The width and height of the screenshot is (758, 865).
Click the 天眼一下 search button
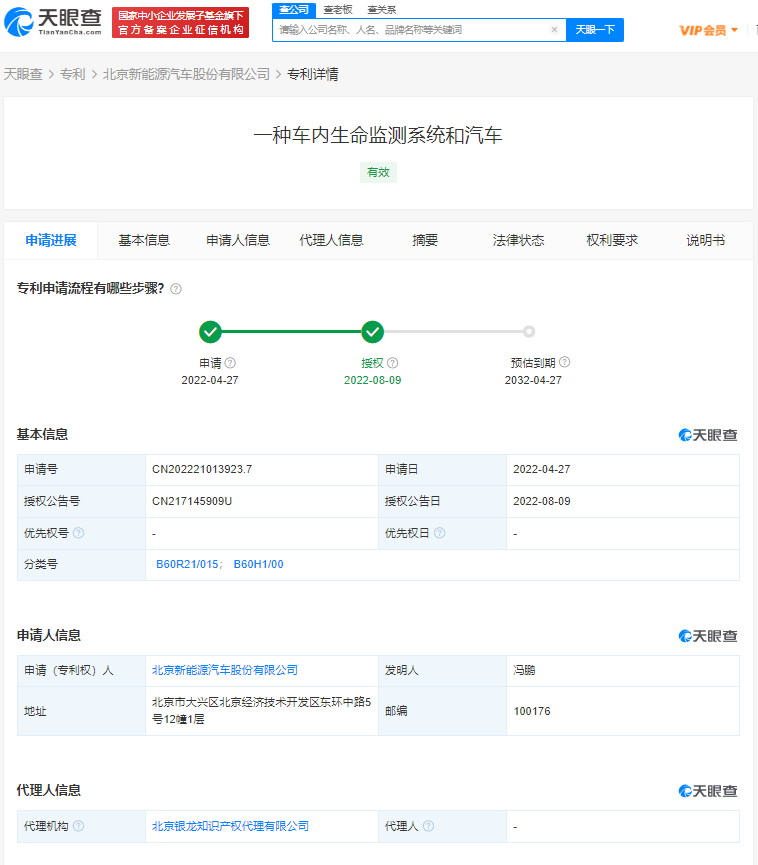point(594,30)
